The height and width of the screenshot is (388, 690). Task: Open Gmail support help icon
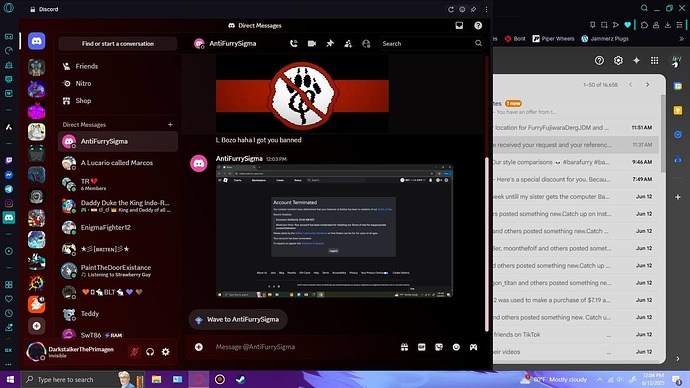[599, 60]
